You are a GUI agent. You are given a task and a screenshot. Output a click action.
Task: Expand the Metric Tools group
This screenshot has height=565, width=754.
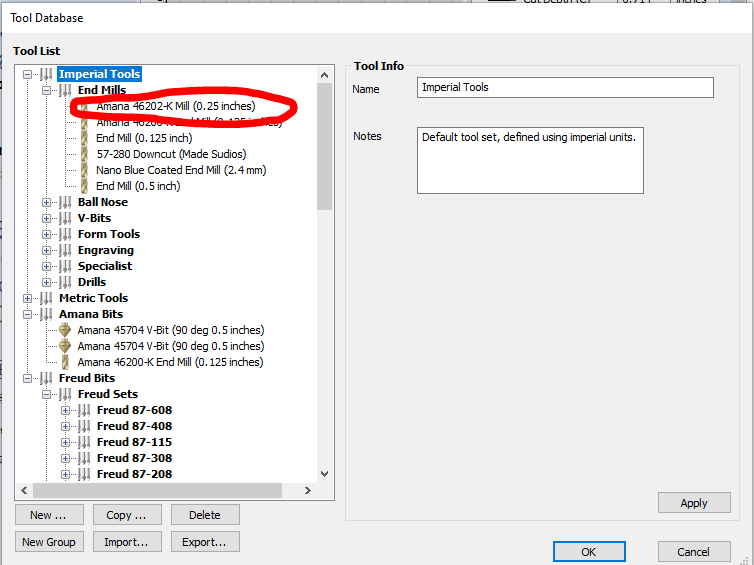coord(27,298)
